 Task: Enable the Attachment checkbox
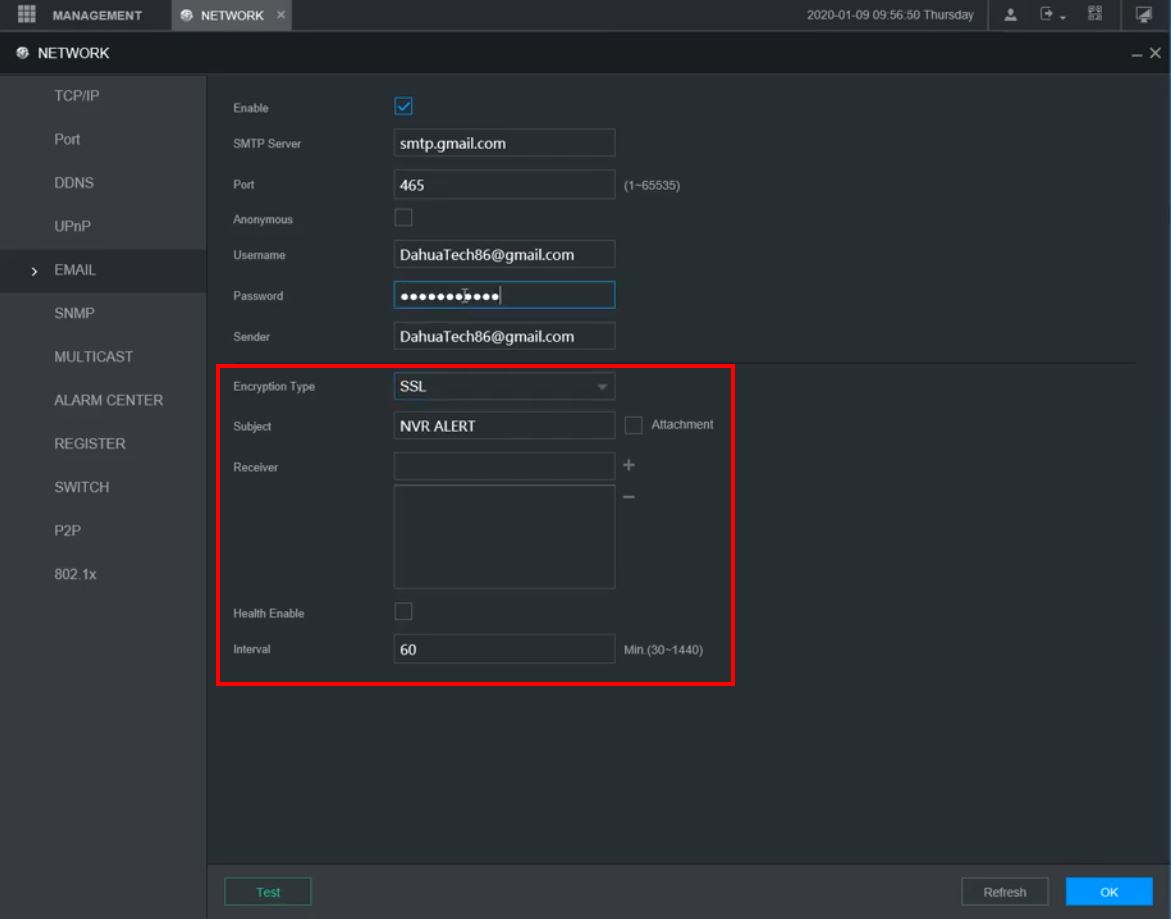pos(633,425)
